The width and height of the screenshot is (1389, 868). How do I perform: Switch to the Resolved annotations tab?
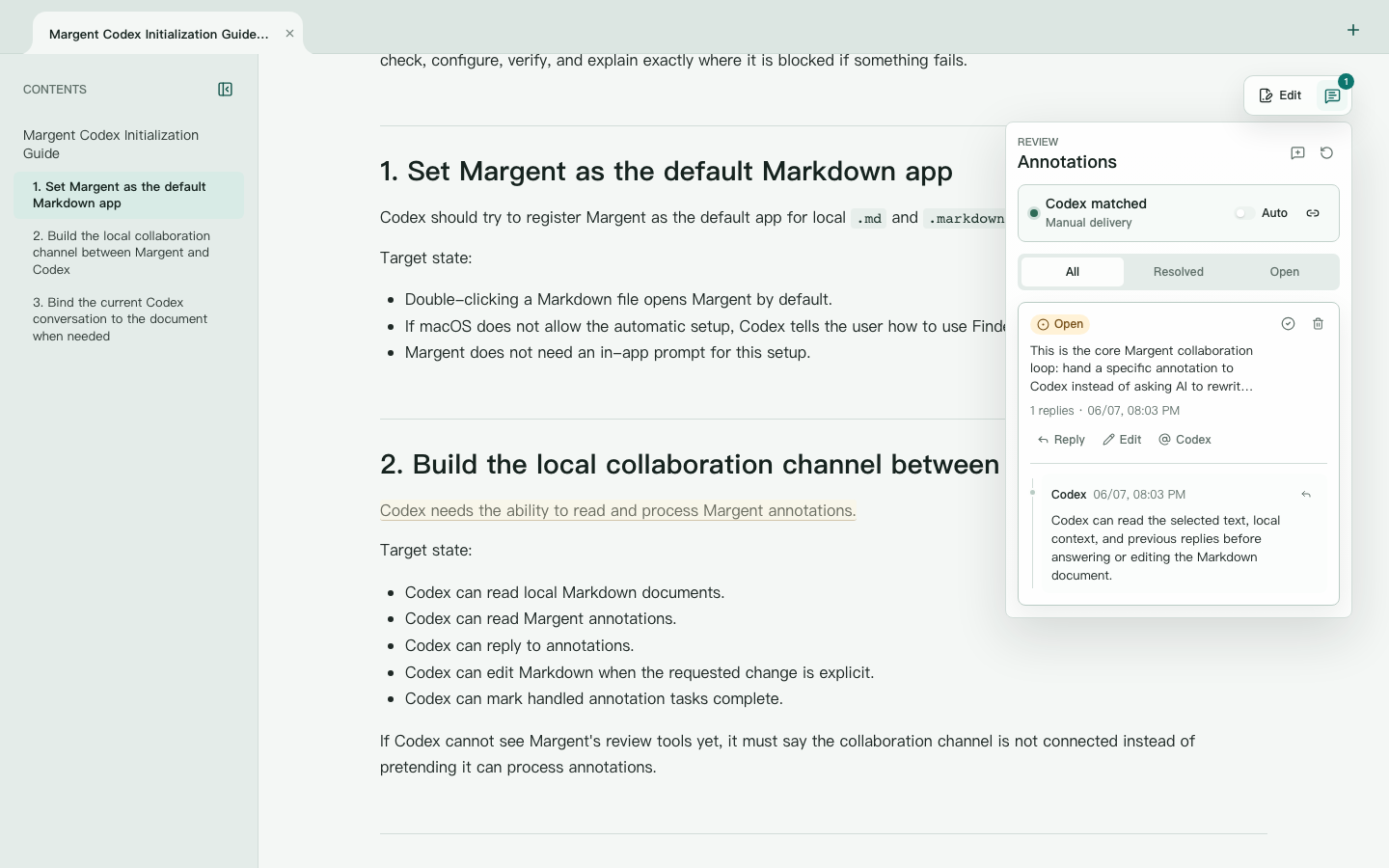(x=1179, y=272)
